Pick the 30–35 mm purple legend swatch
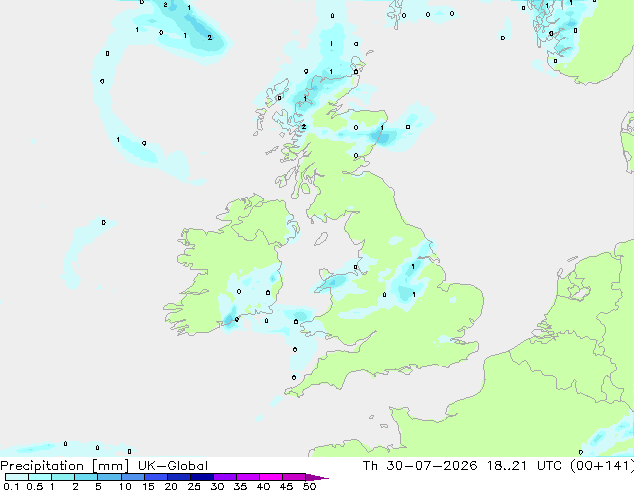 [x=225, y=477]
